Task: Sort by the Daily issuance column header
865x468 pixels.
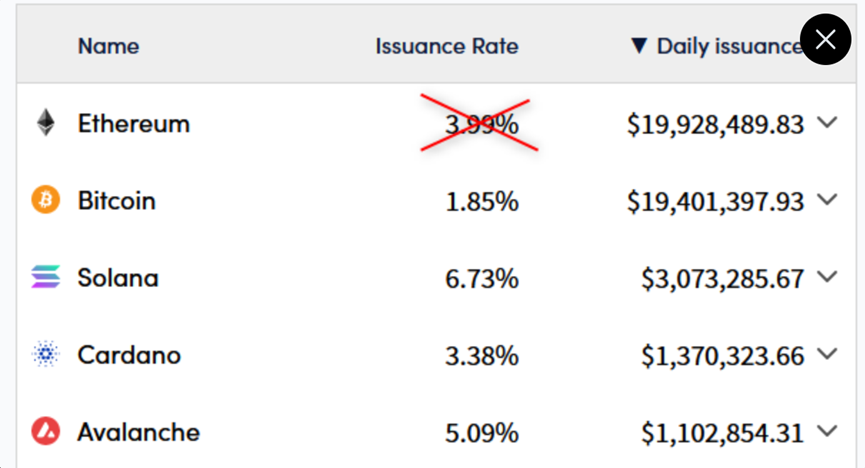Action: click(x=729, y=46)
